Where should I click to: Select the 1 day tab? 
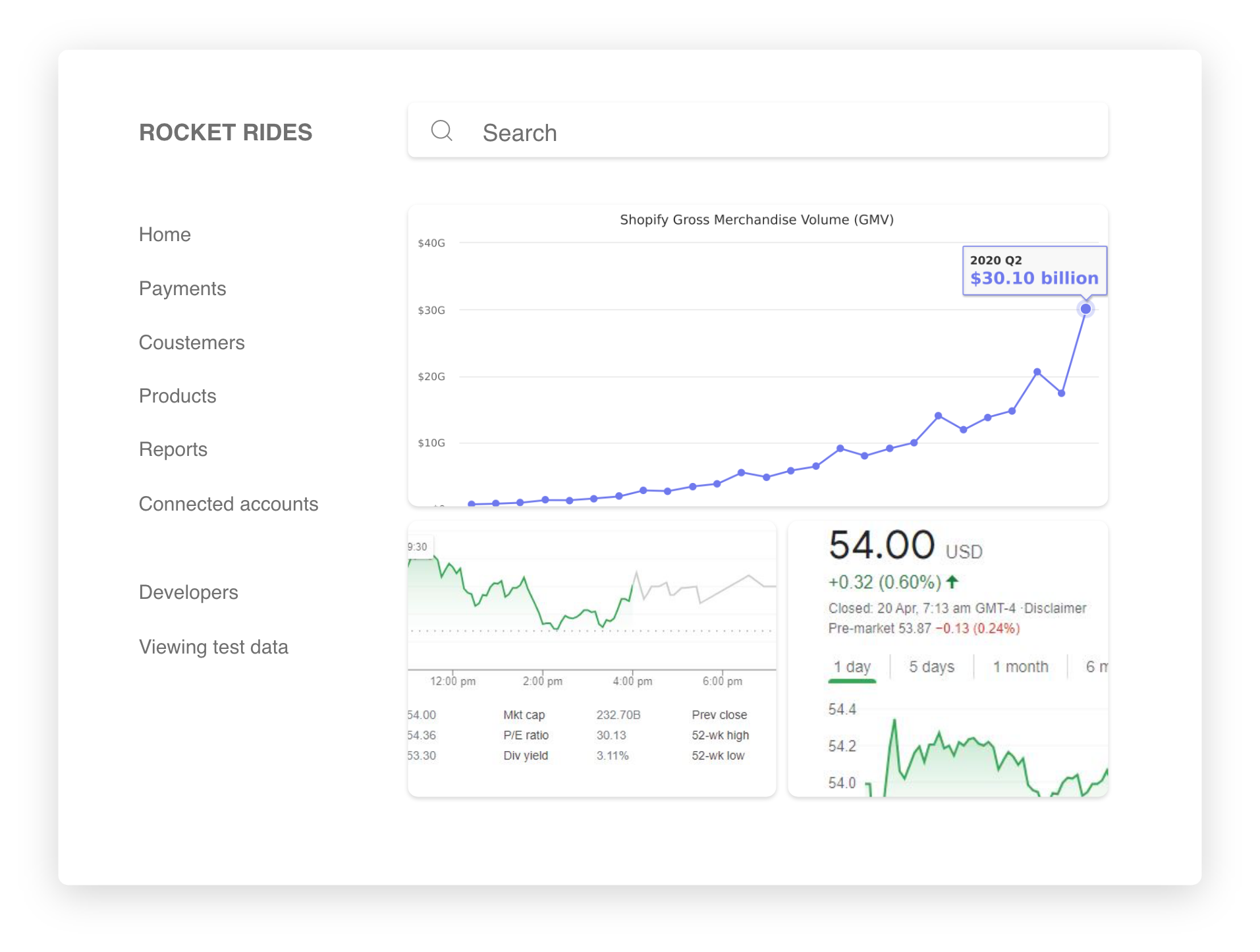coord(852,667)
